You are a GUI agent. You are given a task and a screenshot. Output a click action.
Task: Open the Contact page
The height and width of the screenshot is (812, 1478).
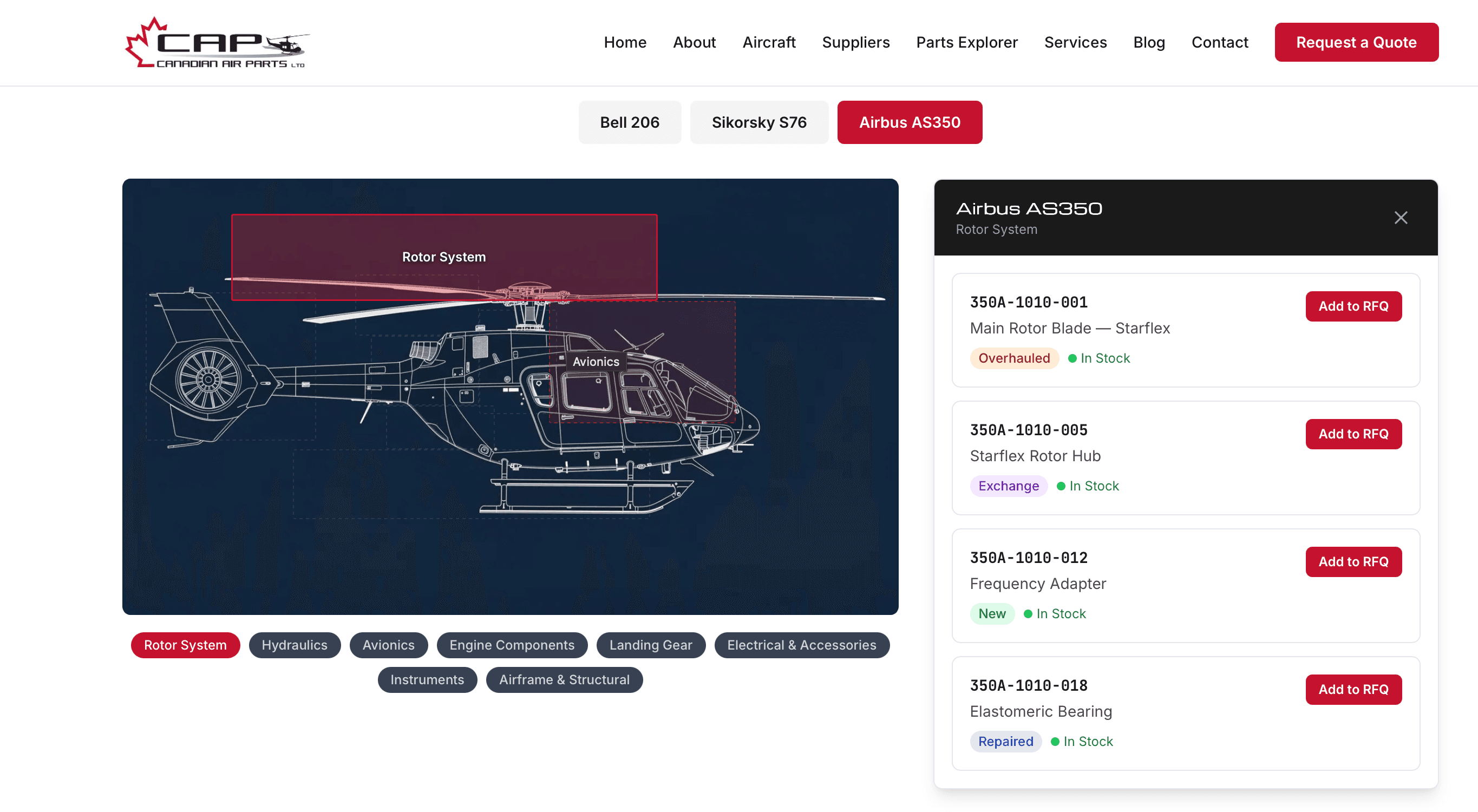click(x=1219, y=42)
